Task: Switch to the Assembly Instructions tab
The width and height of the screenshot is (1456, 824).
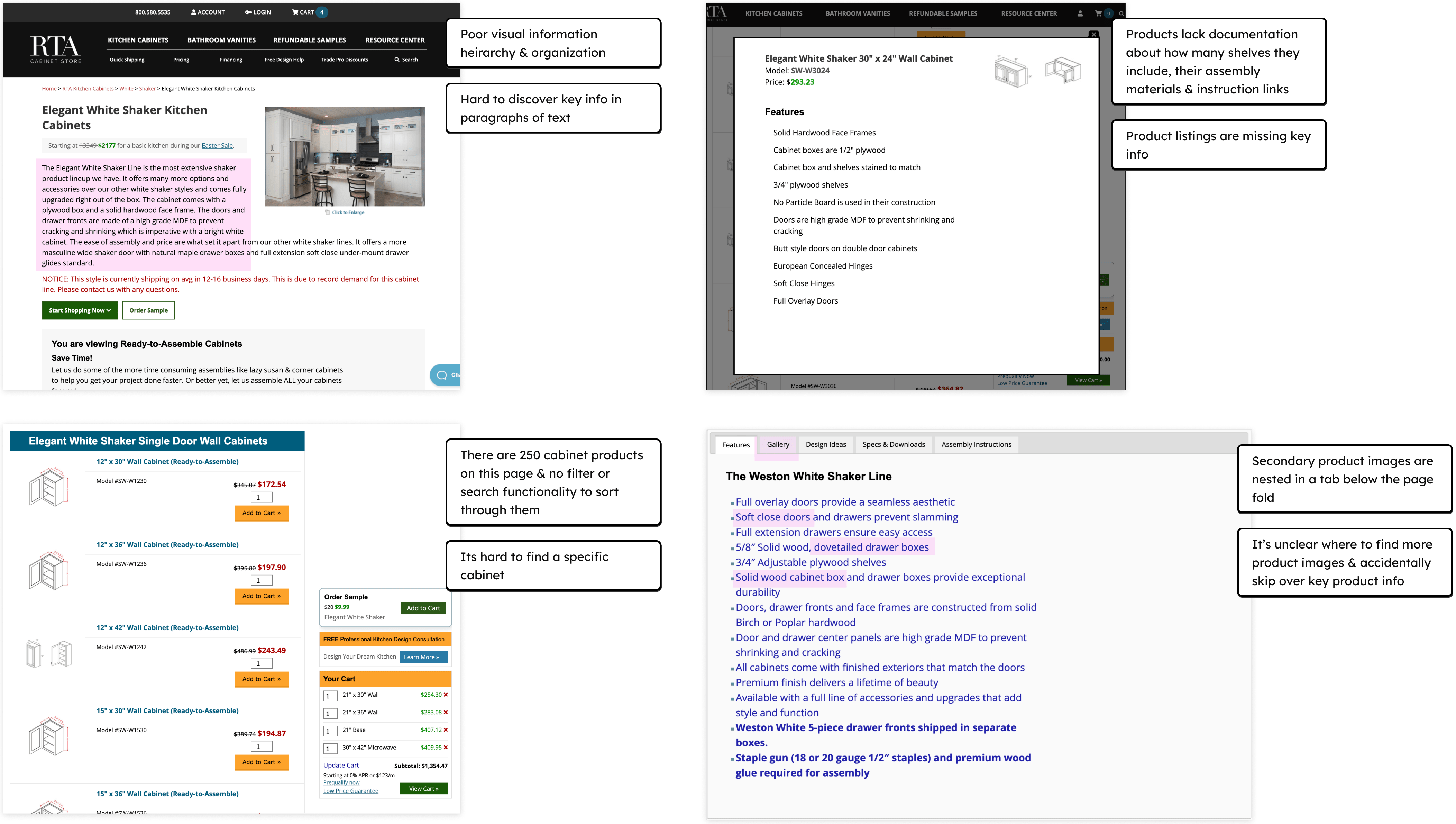Action: pos(976,444)
